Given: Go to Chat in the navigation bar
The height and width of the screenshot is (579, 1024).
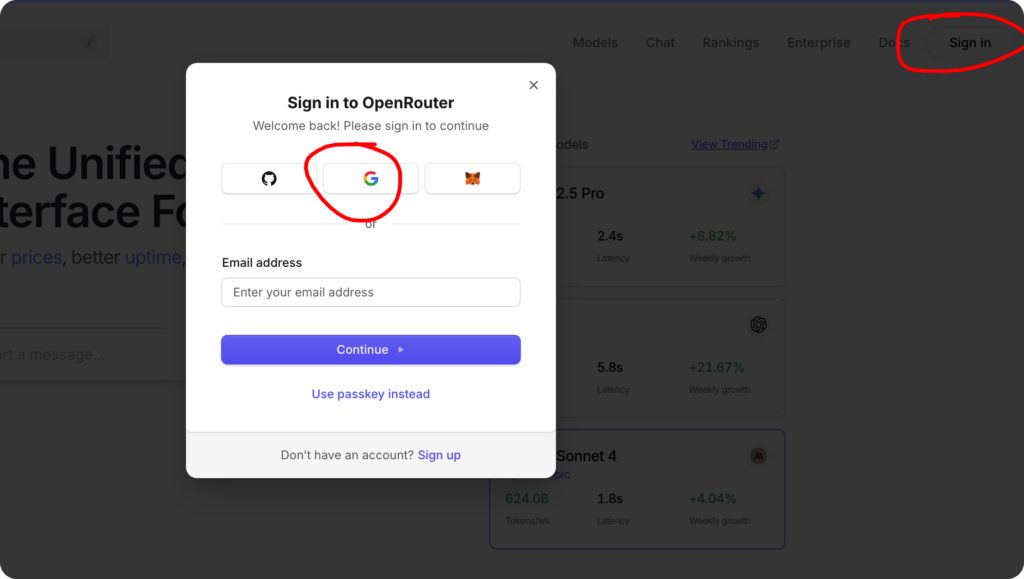Looking at the screenshot, I should point(660,43).
